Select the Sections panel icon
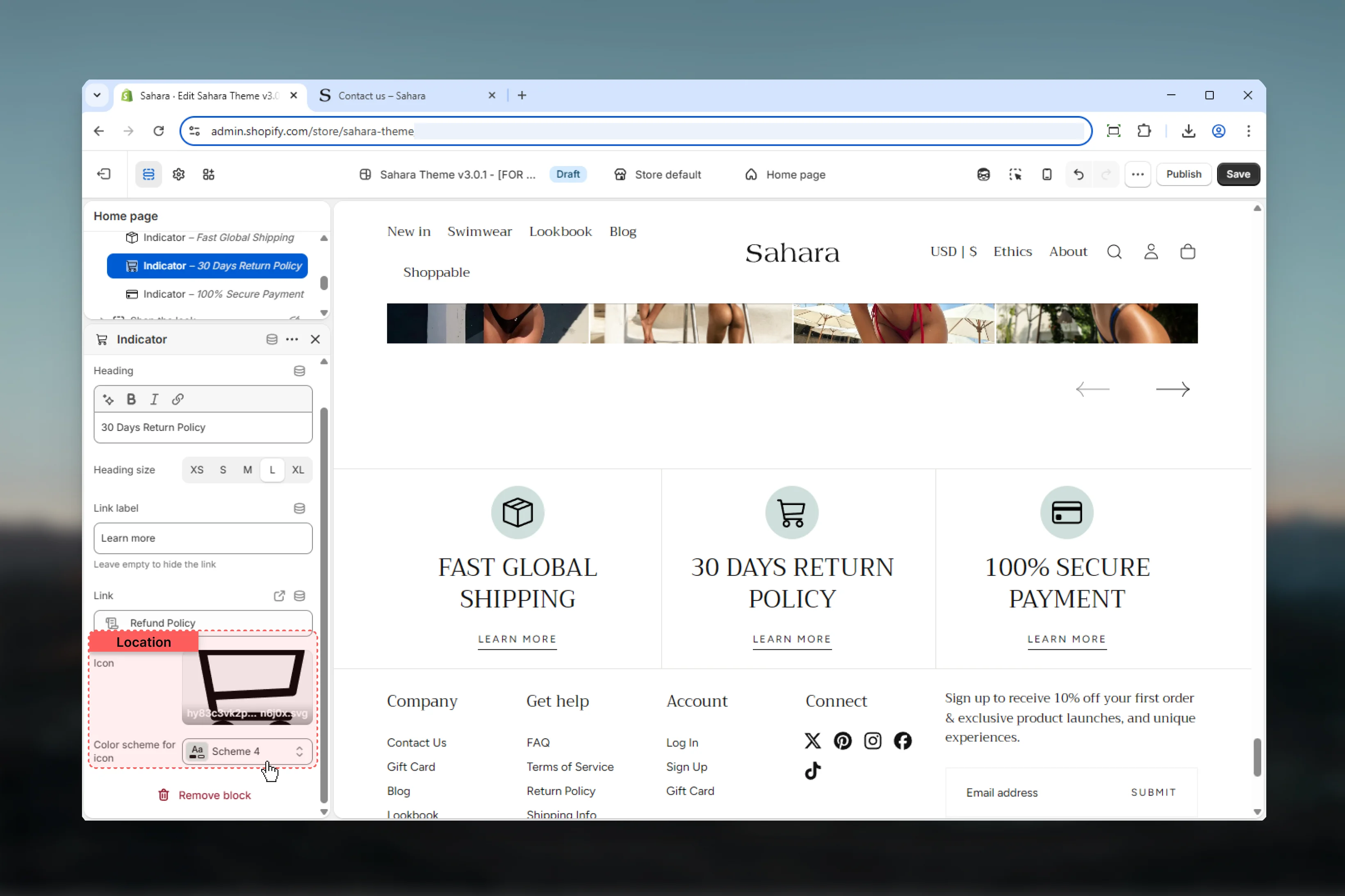This screenshot has height=896, width=1345. point(148,174)
